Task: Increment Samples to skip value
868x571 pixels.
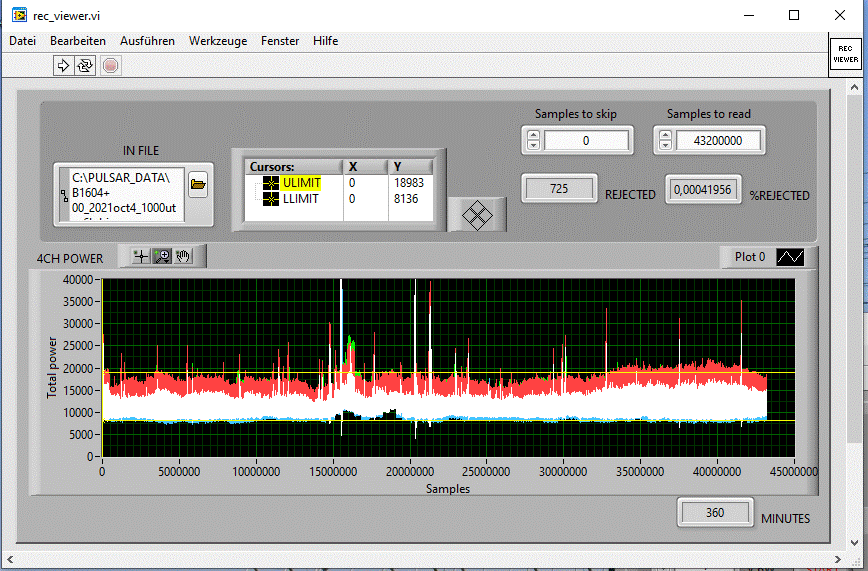Action: point(533,135)
